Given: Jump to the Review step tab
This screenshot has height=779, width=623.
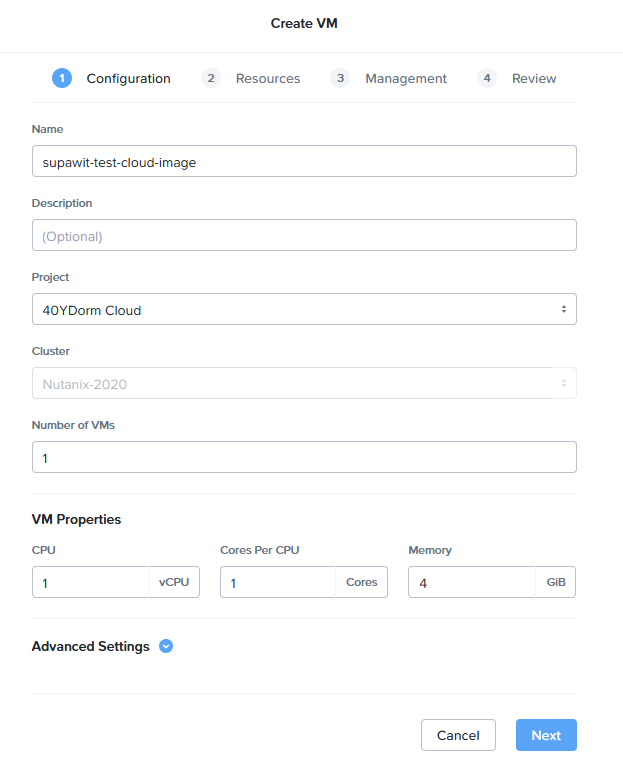Looking at the screenshot, I should 534,78.
